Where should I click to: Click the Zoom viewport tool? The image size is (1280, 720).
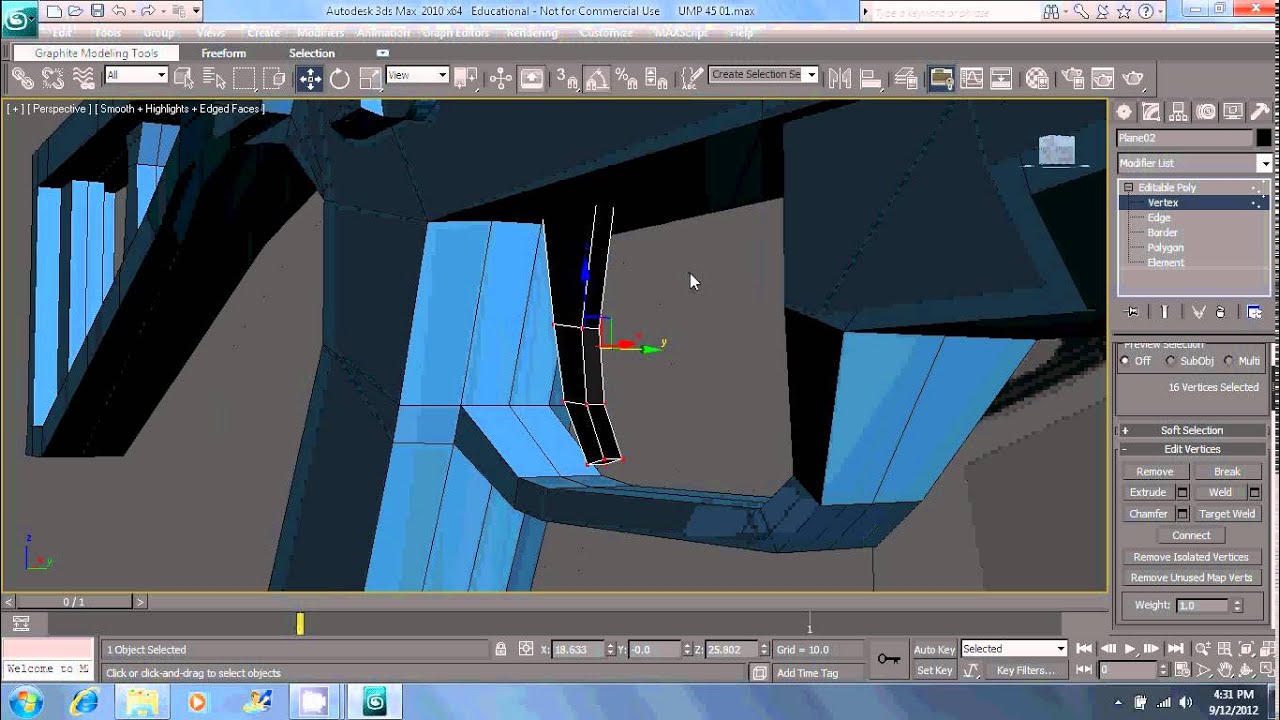coord(1203,649)
